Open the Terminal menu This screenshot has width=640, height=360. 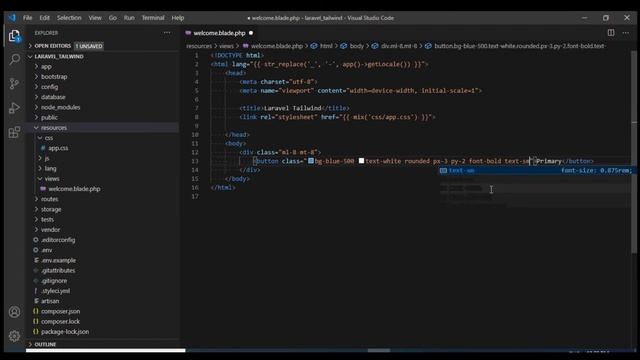point(153,18)
